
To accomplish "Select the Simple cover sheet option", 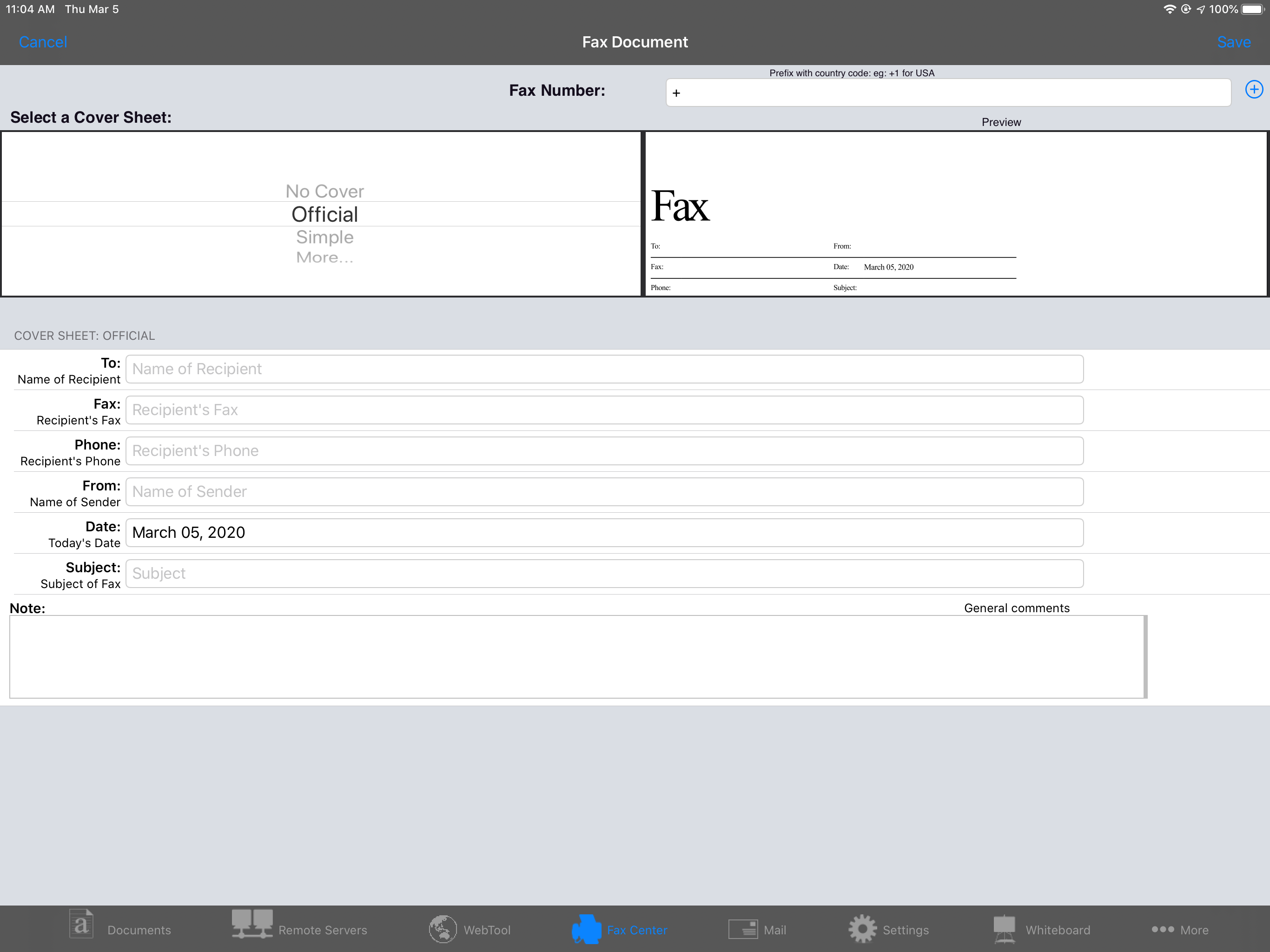I will [x=324, y=237].
